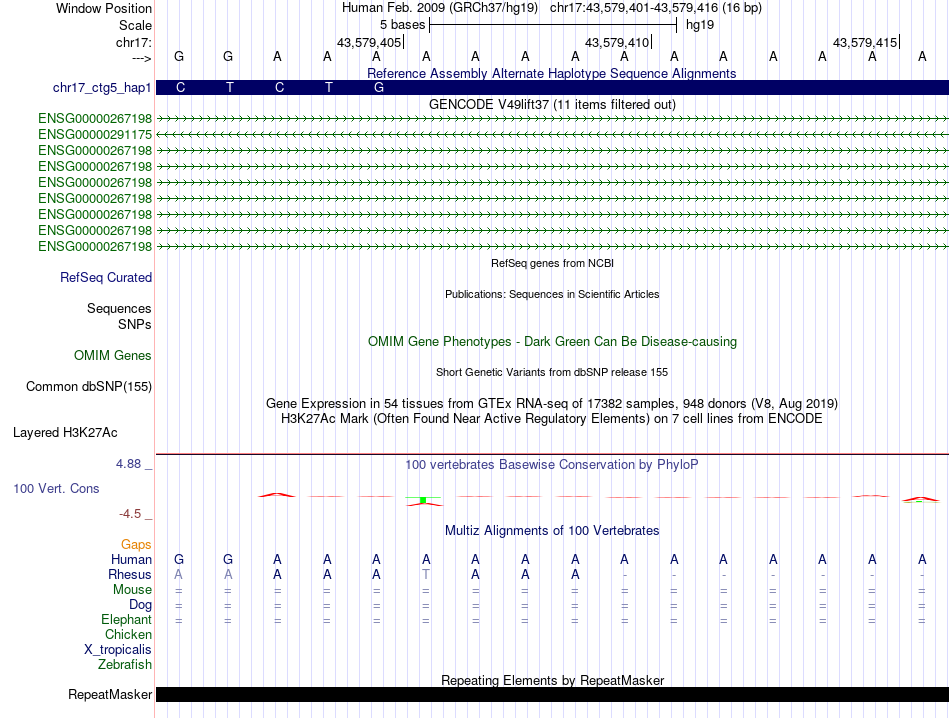Click the mismatched T base in Rhesus row
This screenshot has height=718, width=950.
pyautogui.click(x=426, y=574)
